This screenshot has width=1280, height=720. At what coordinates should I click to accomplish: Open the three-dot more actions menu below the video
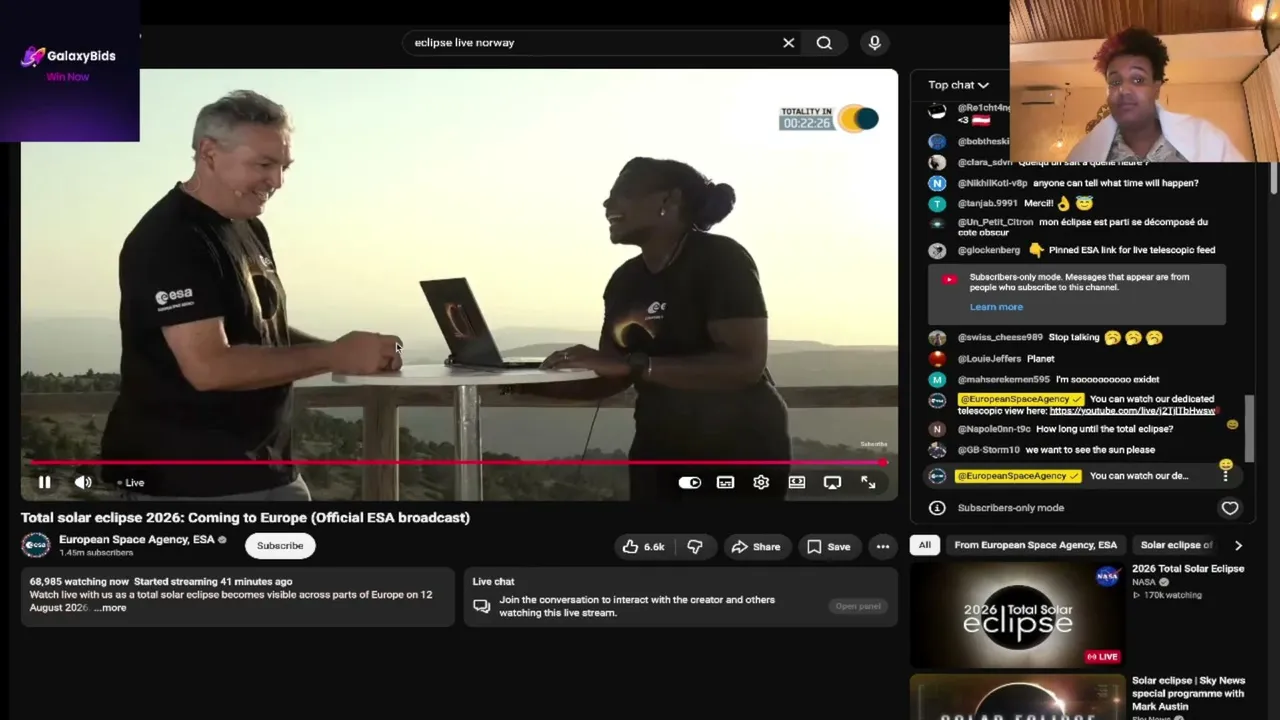tap(883, 547)
